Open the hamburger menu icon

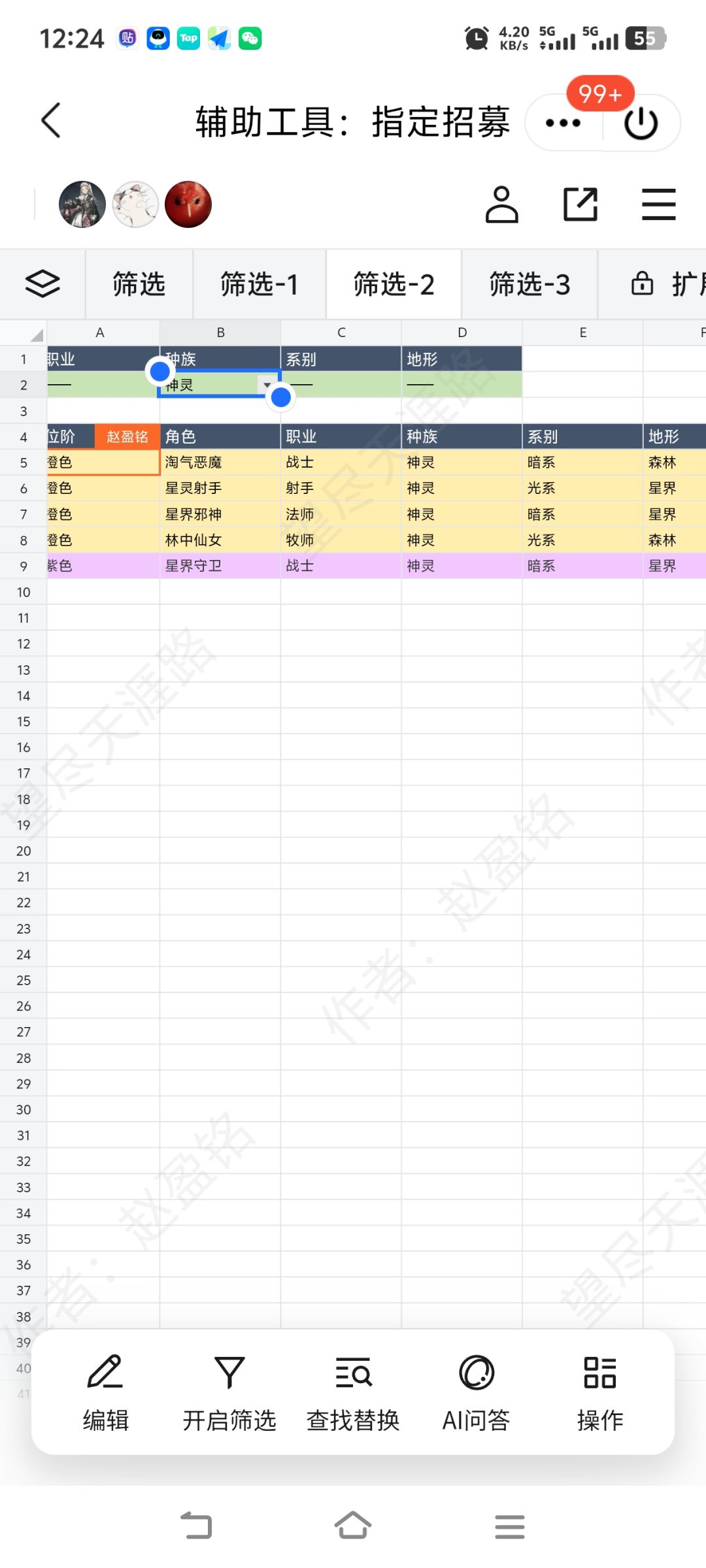click(658, 204)
